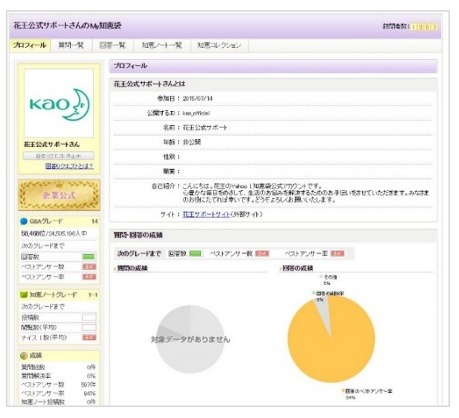The image size is (459, 418).
Task: Click the red ベストアンサー率 bar in the sidebar
Action: click(x=89, y=277)
